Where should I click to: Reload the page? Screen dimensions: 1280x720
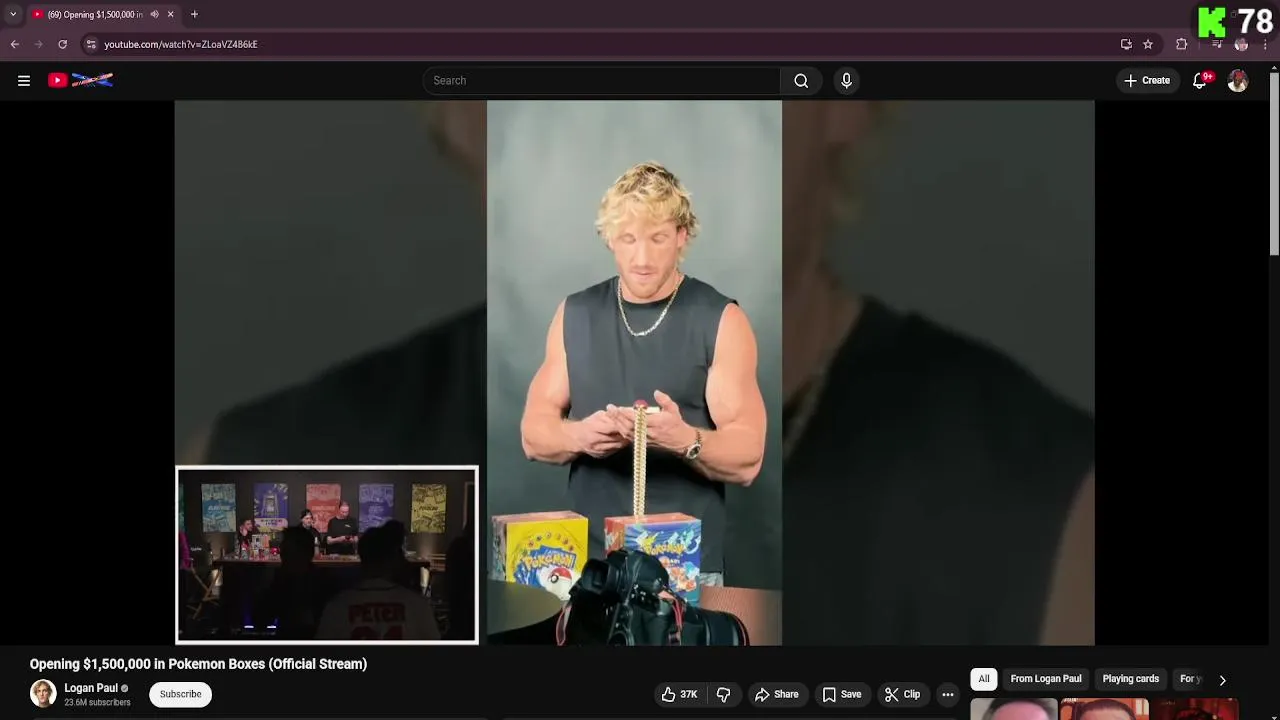click(x=62, y=44)
